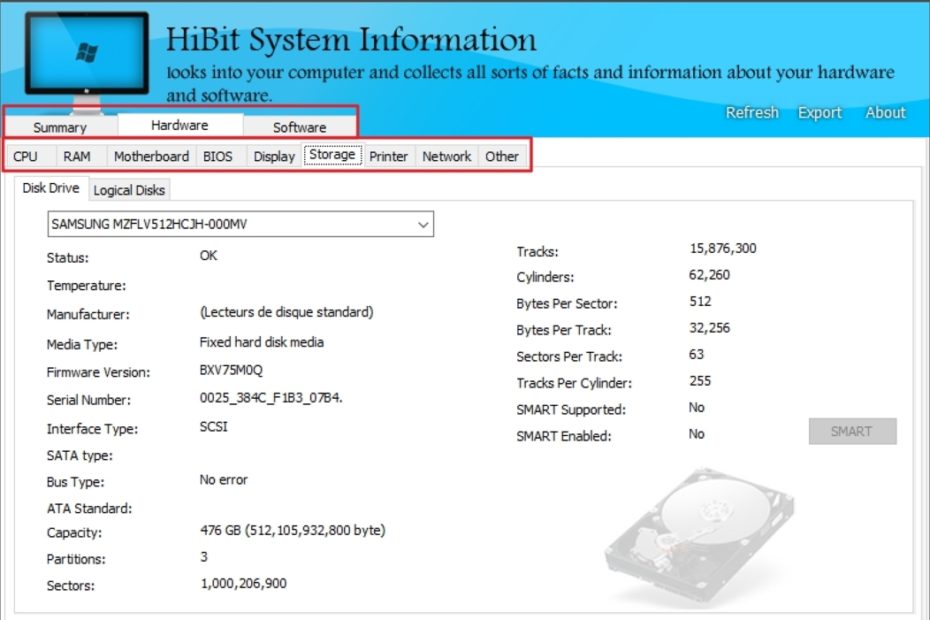Open the Other sub-tab
The height and width of the screenshot is (620, 930).
coord(502,157)
